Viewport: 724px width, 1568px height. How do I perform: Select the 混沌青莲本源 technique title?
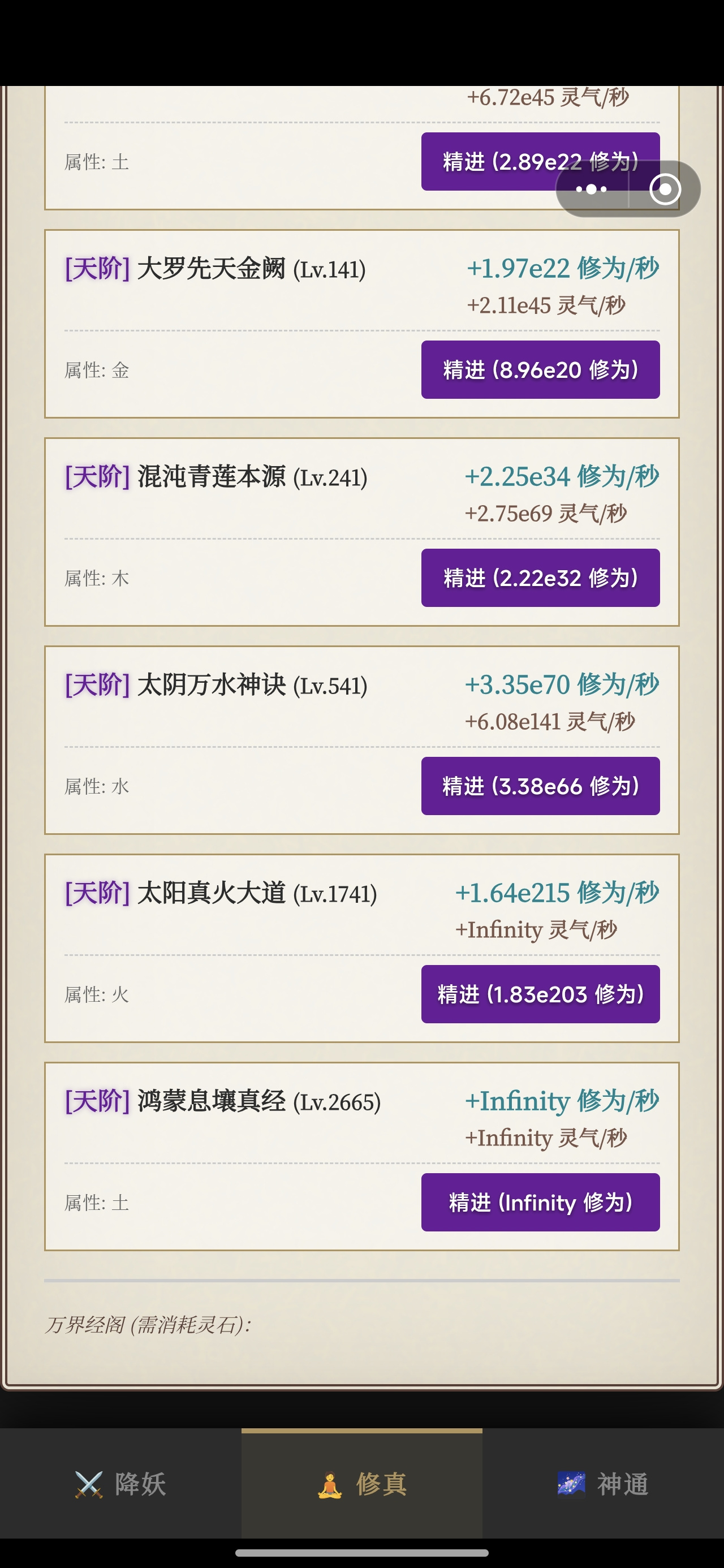[212, 477]
